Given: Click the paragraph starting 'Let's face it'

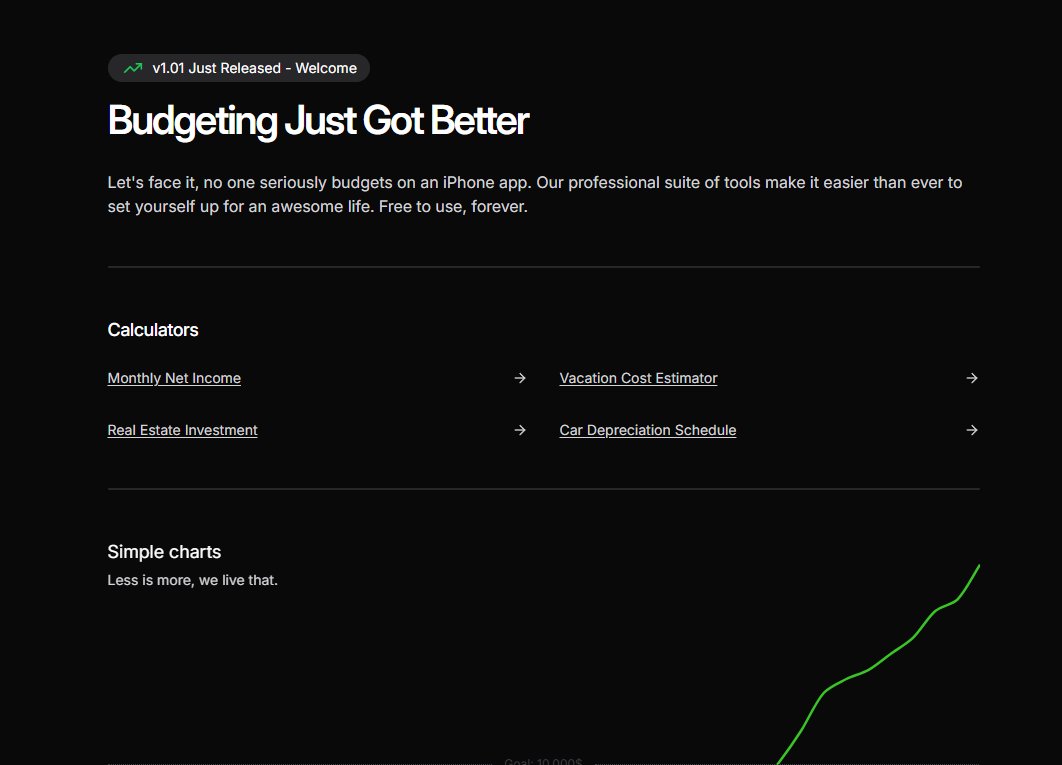Looking at the screenshot, I should pyautogui.click(x=535, y=194).
